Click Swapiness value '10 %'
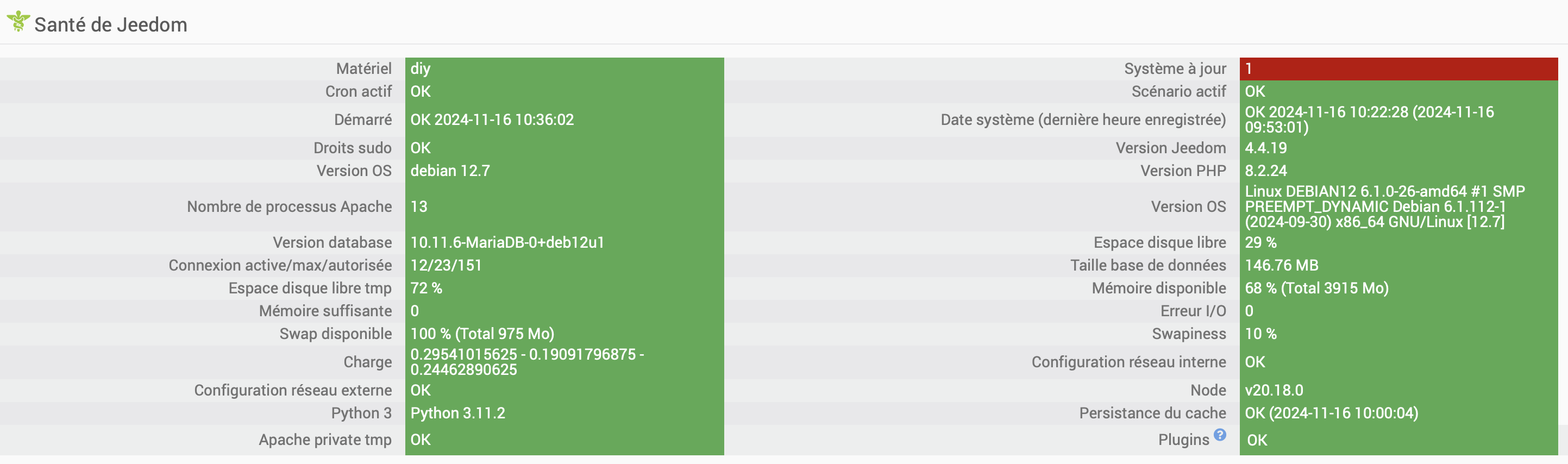The width and height of the screenshot is (1568, 464). [x=1260, y=334]
